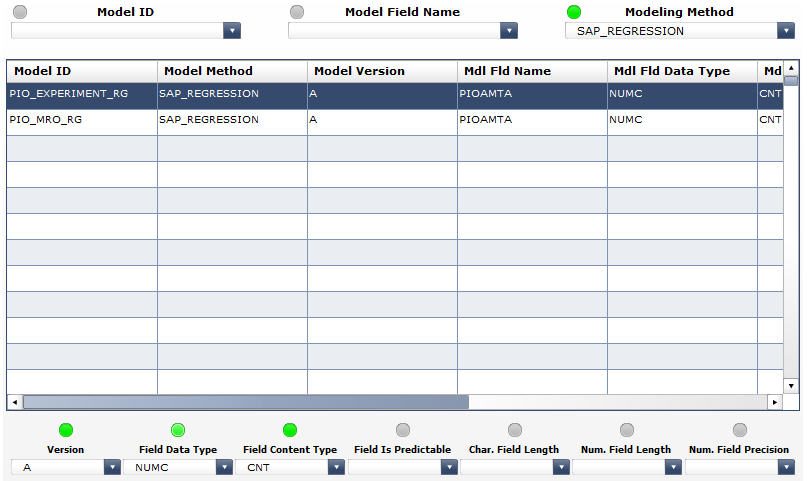Screen dimensions: 807x481
Task: Select the PIO_MRO_RG cell
Action: coord(82,122)
